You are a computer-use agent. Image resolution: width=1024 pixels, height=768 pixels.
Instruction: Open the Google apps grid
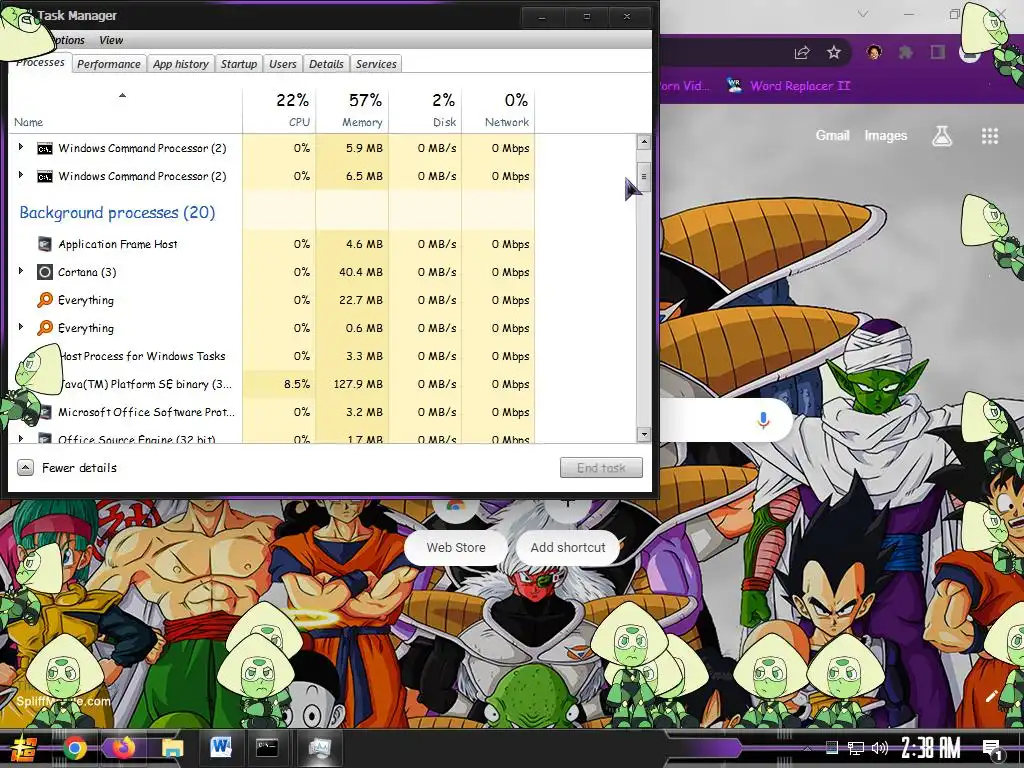[x=990, y=136]
